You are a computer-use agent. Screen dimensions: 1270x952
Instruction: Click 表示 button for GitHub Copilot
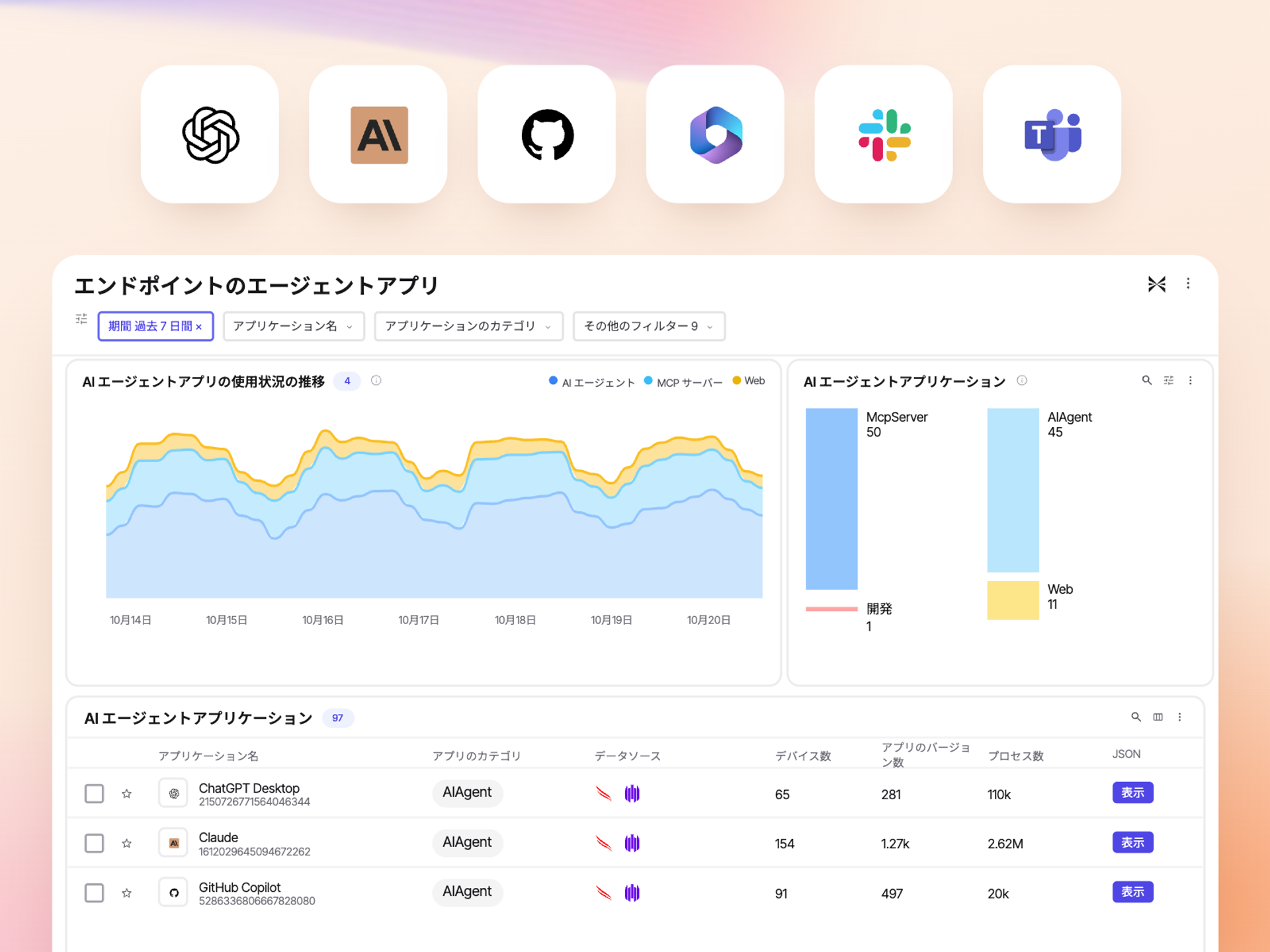tap(1132, 892)
